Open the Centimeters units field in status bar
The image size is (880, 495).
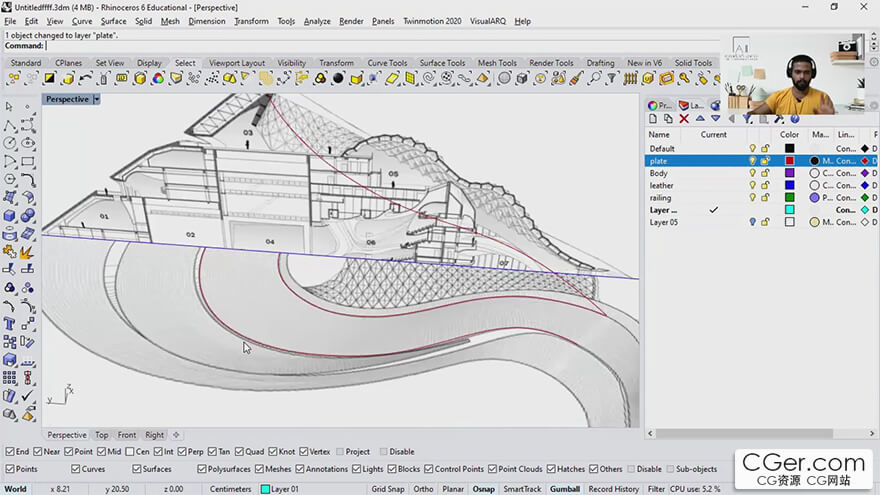tap(230, 489)
